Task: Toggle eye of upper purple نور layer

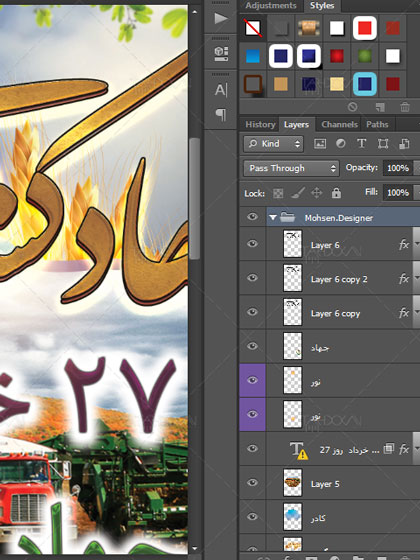Action: click(x=252, y=380)
